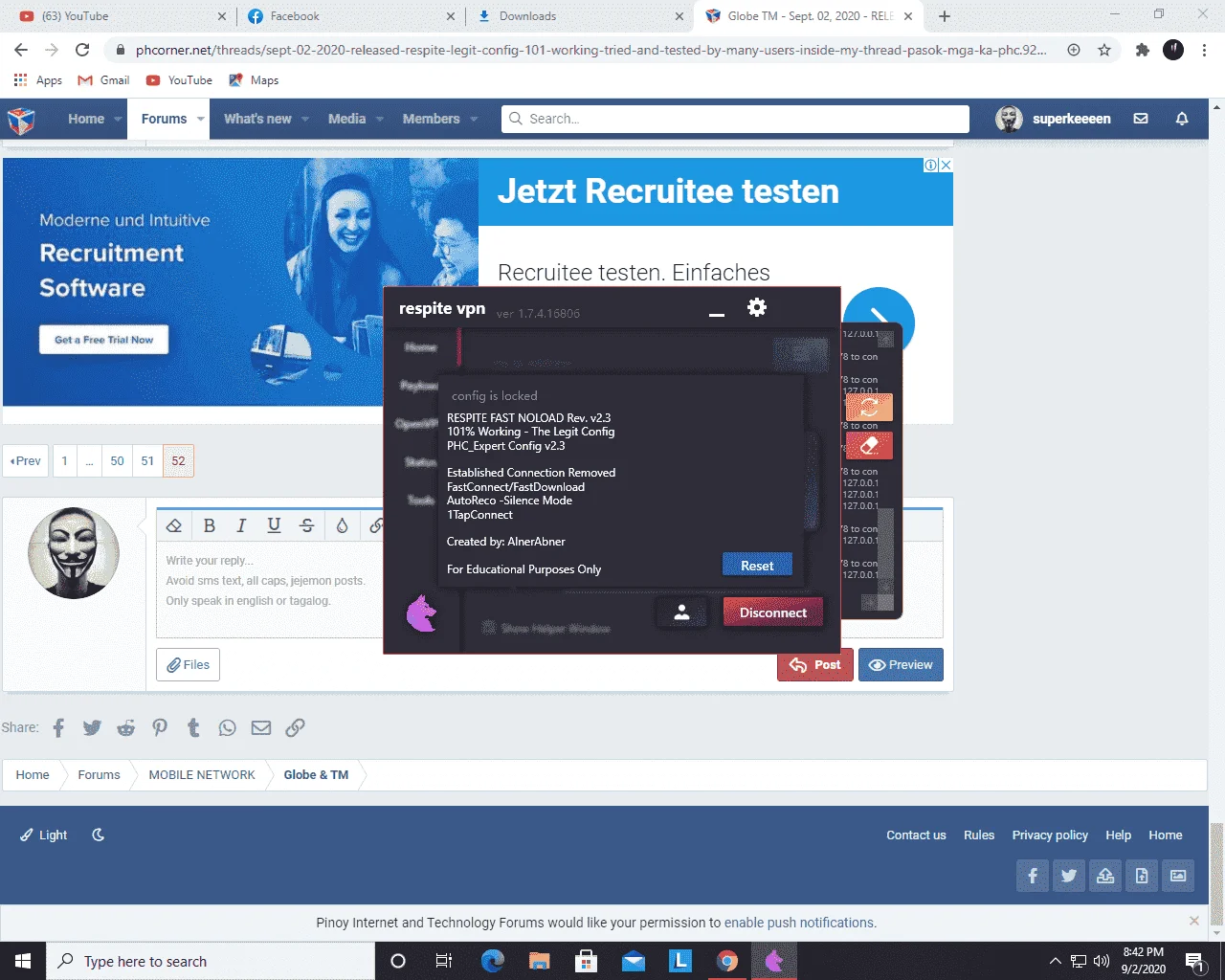Expand Forums menu dropdown arrow

click(x=201, y=119)
